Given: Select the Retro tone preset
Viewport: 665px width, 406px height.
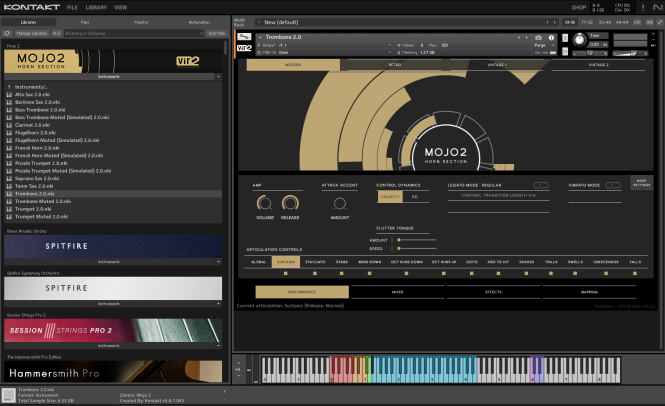Looking at the screenshot, I should click(x=394, y=65).
